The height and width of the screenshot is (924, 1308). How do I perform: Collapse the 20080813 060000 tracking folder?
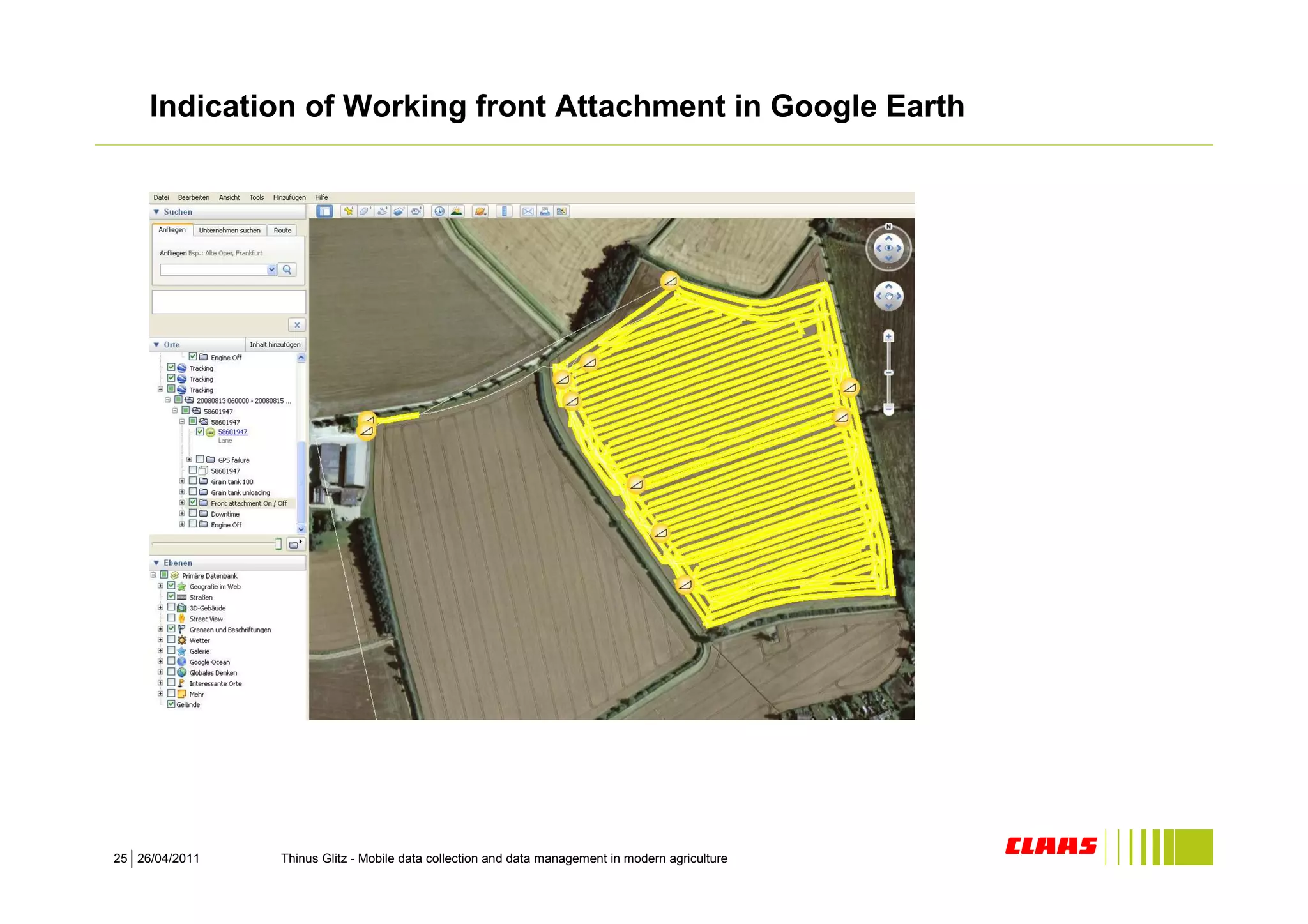pos(167,400)
